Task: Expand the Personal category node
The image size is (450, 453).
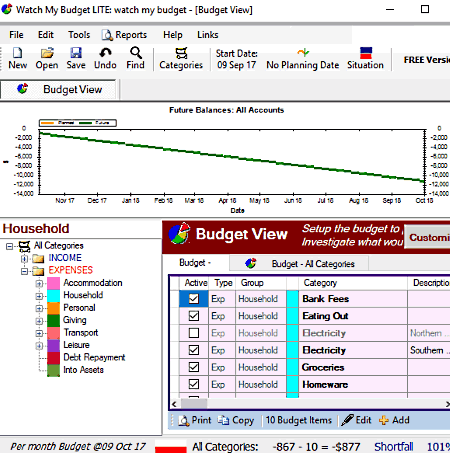Action: (x=39, y=308)
